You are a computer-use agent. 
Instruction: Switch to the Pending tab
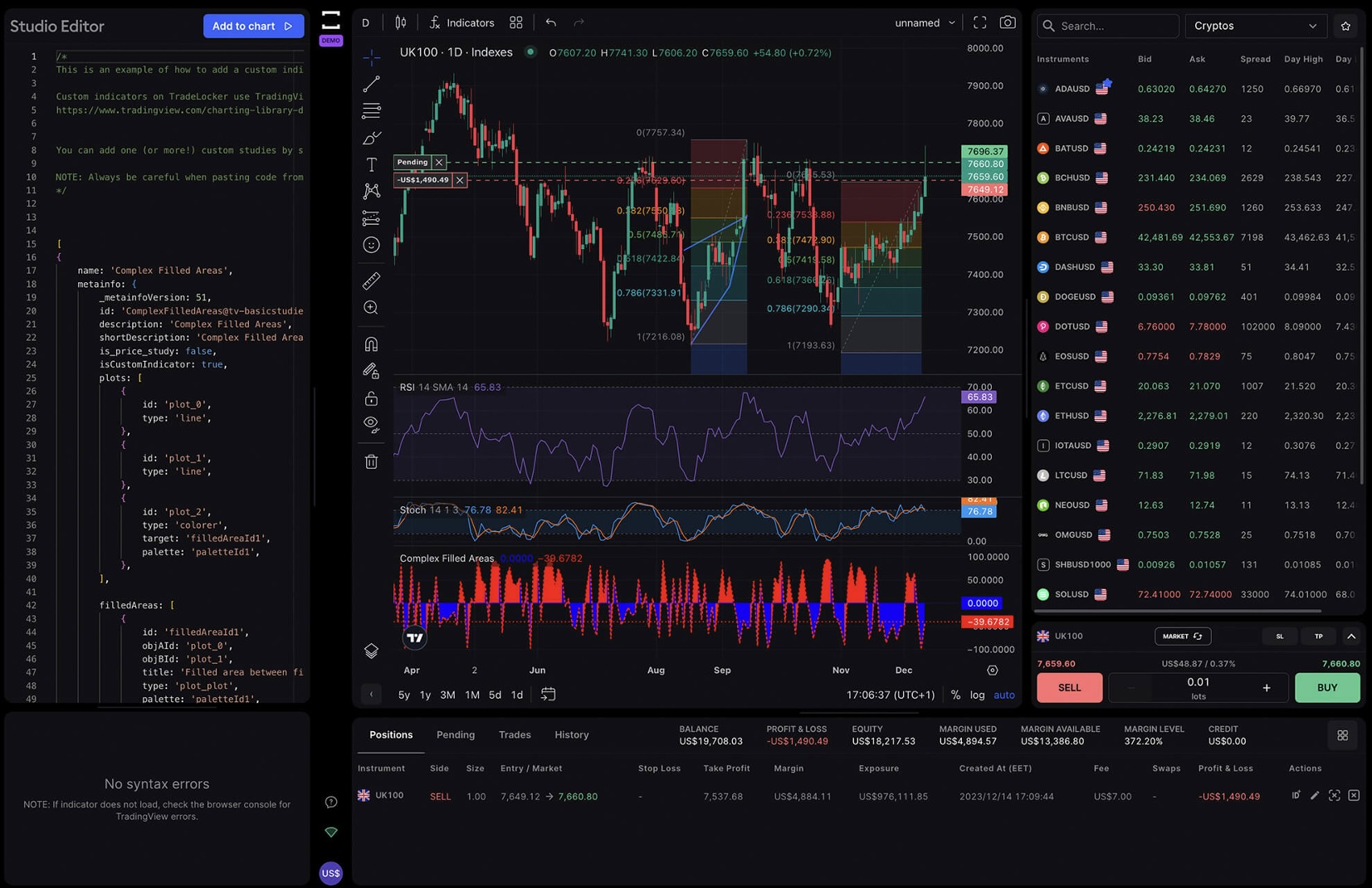(456, 734)
